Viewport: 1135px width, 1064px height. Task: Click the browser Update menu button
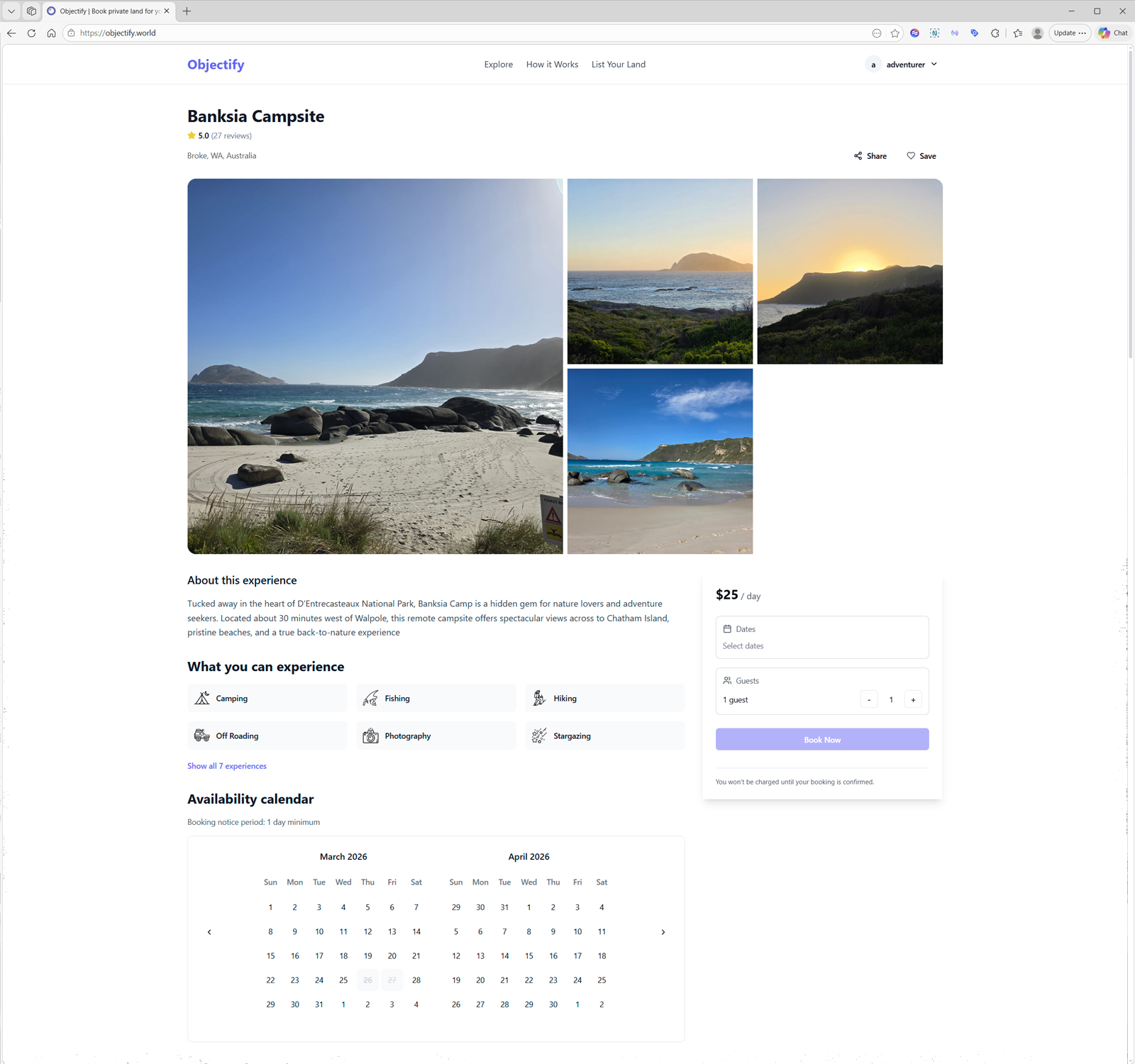coord(1070,33)
